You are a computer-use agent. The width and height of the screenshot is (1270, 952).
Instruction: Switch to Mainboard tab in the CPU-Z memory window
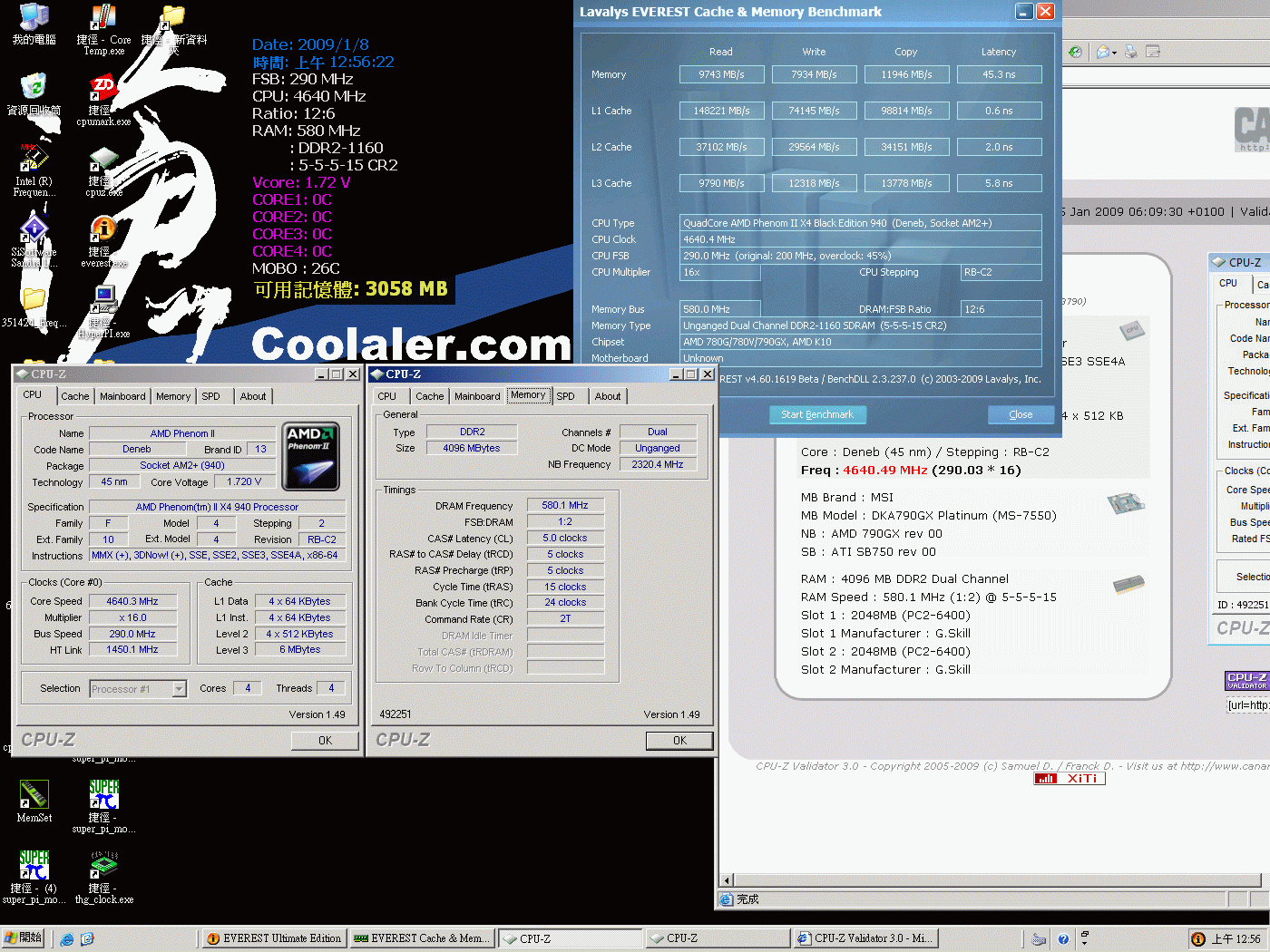tap(477, 396)
